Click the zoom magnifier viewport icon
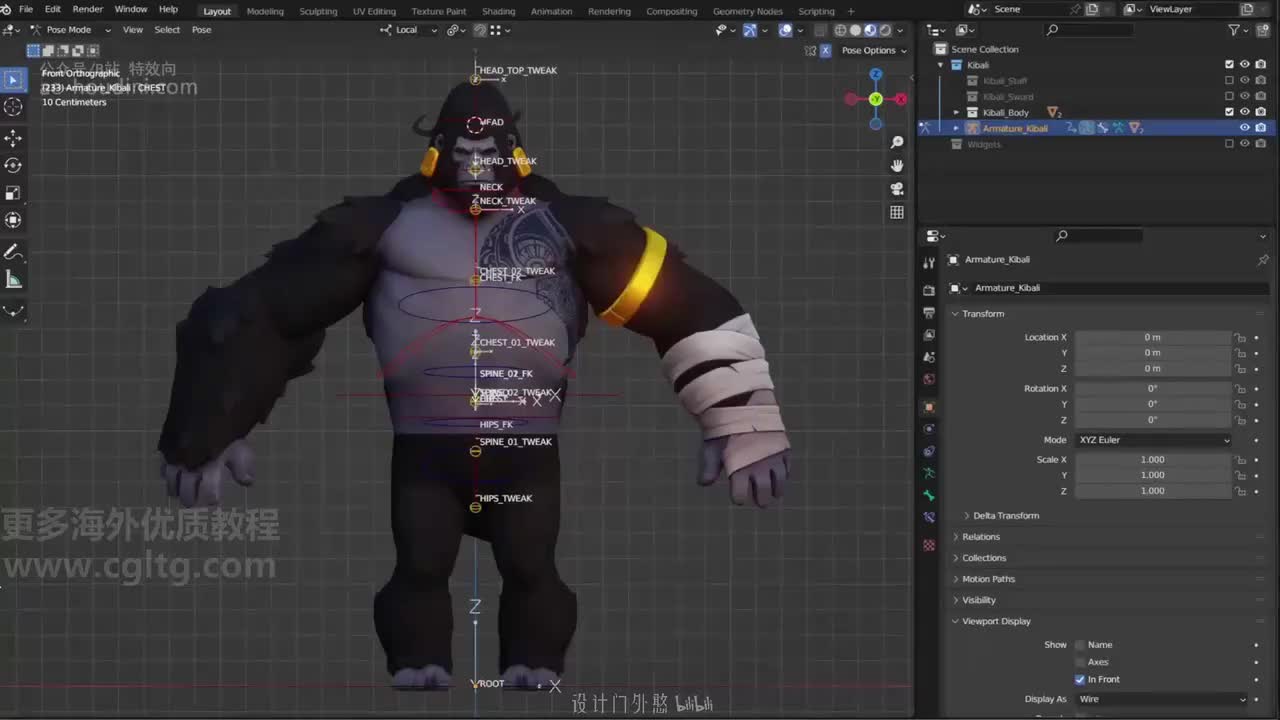The height and width of the screenshot is (720, 1280). click(897, 142)
